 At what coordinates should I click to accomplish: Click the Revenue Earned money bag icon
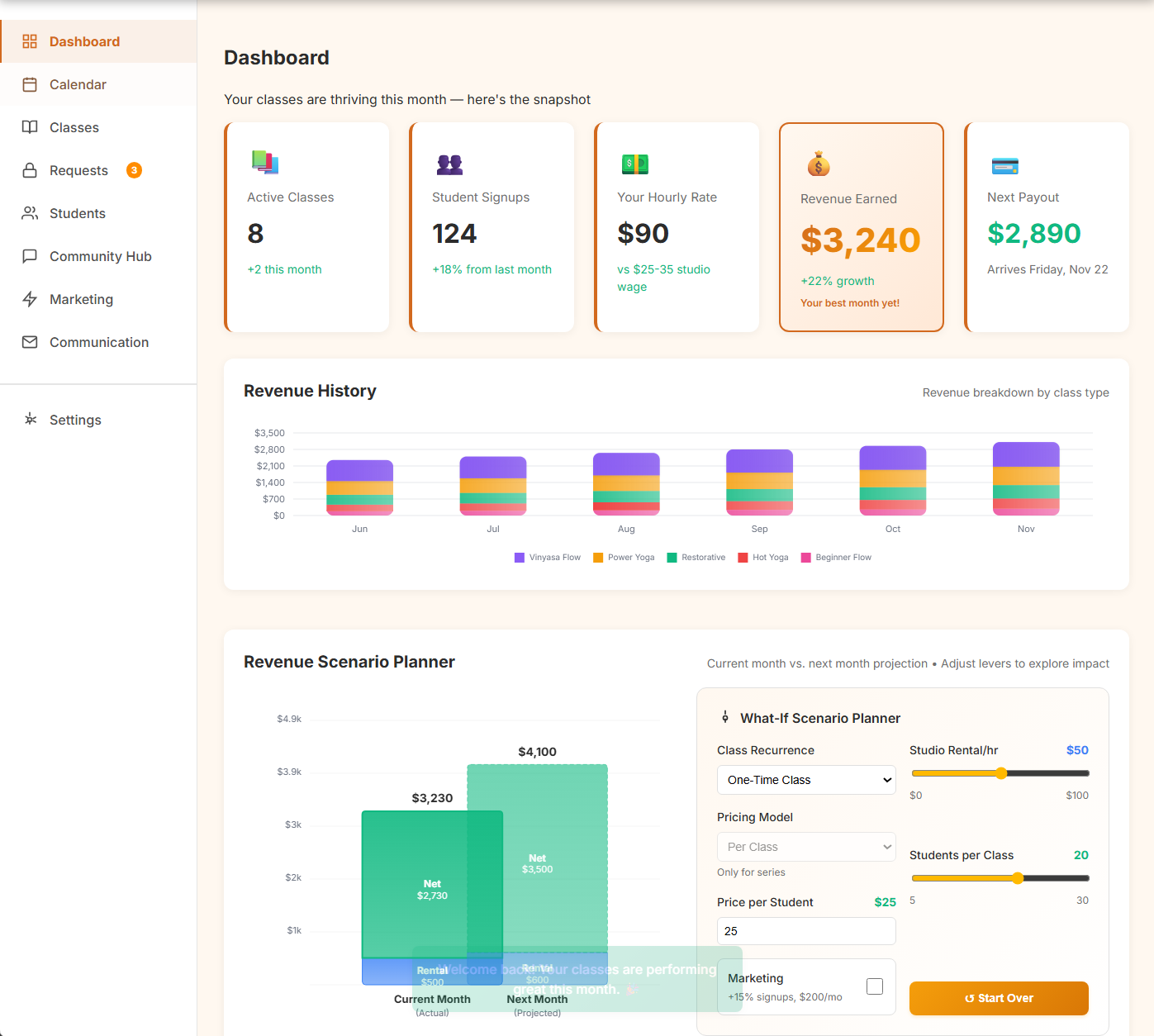[818, 164]
